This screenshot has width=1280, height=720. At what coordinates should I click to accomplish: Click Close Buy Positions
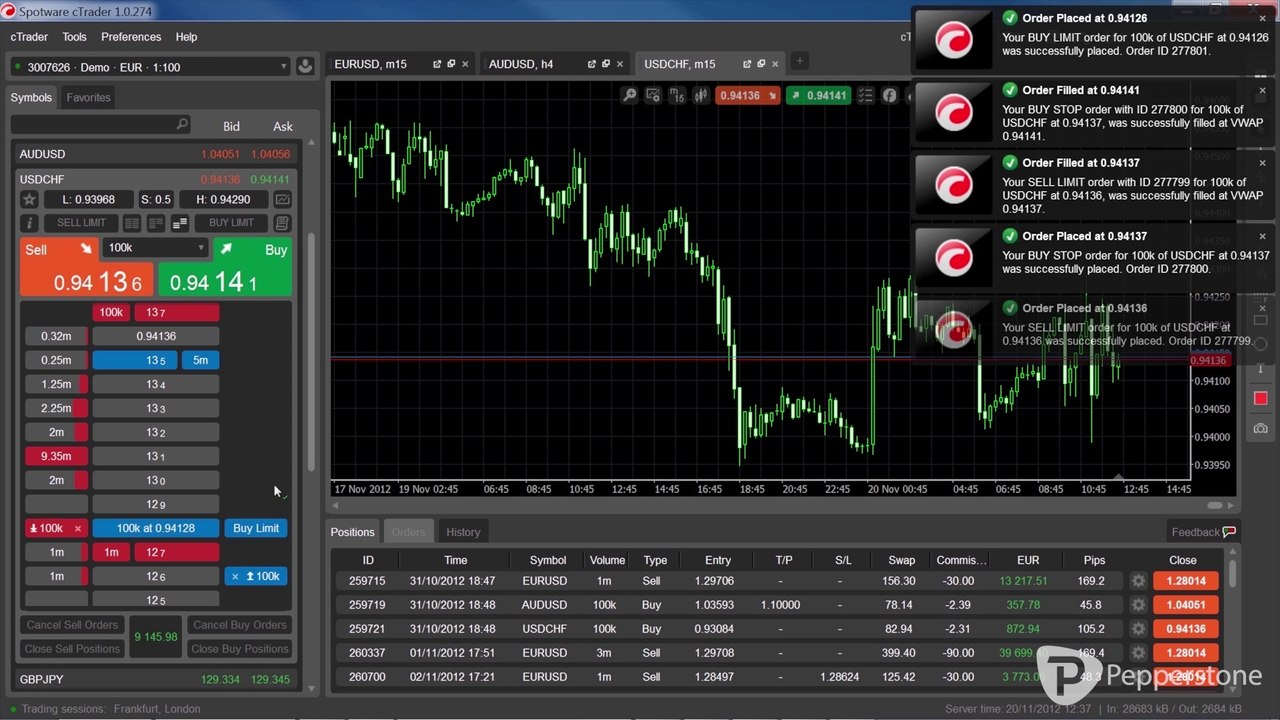click(239, 649)
